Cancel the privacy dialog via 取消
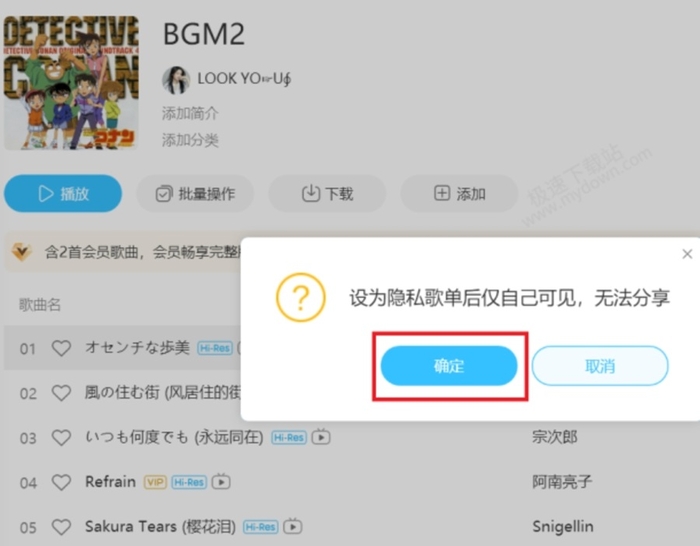Screen dimensions: 700x546 click(600, 366)
